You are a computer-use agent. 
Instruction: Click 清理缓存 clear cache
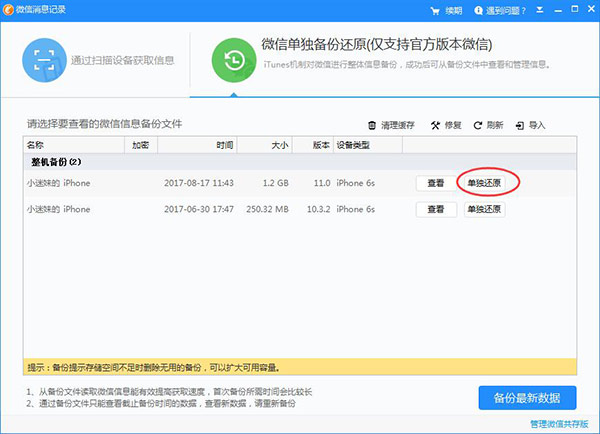tap(398, 125)
